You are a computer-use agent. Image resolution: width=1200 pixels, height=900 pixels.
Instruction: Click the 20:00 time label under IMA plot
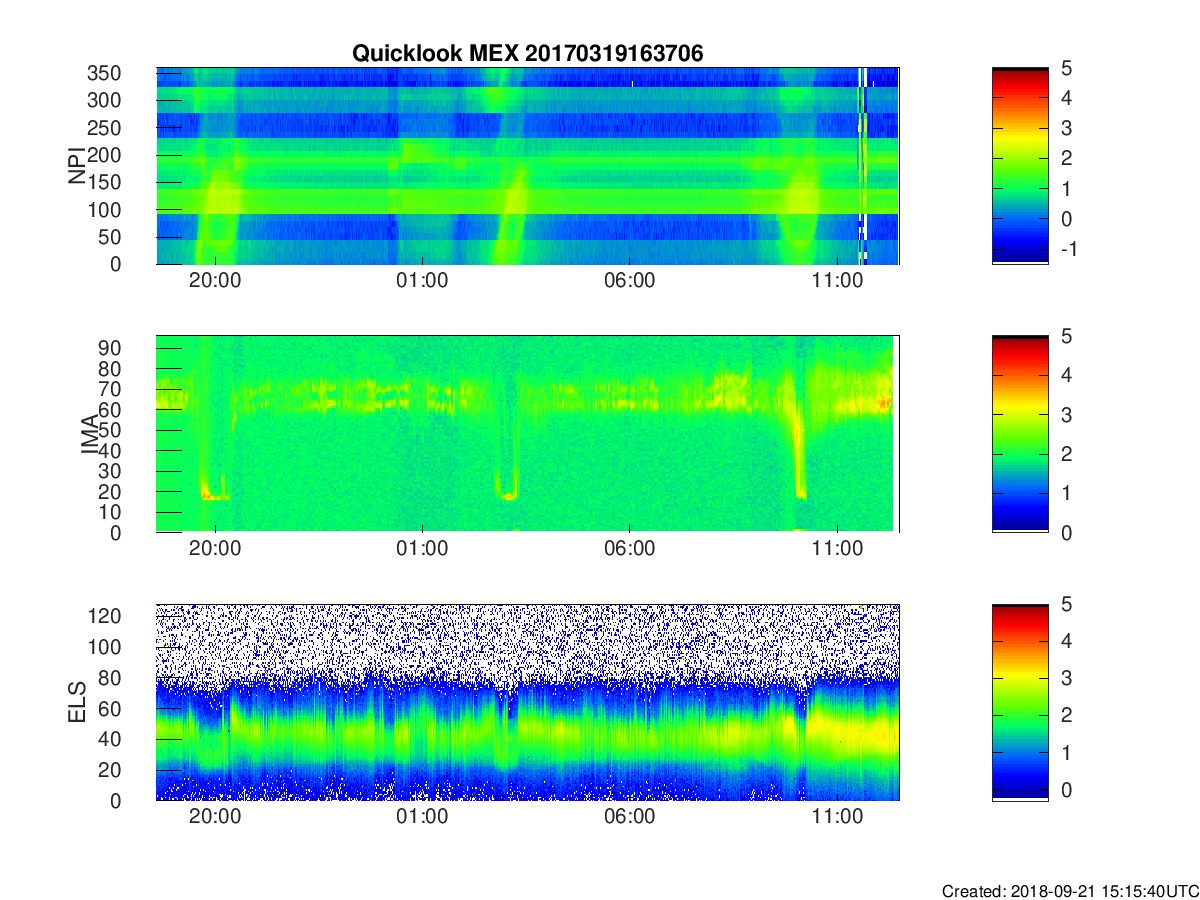[x=216, y=549]
